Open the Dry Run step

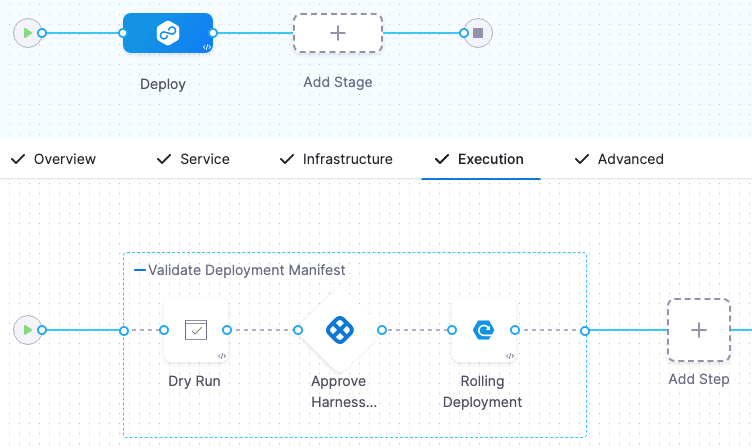click(195, 330)
